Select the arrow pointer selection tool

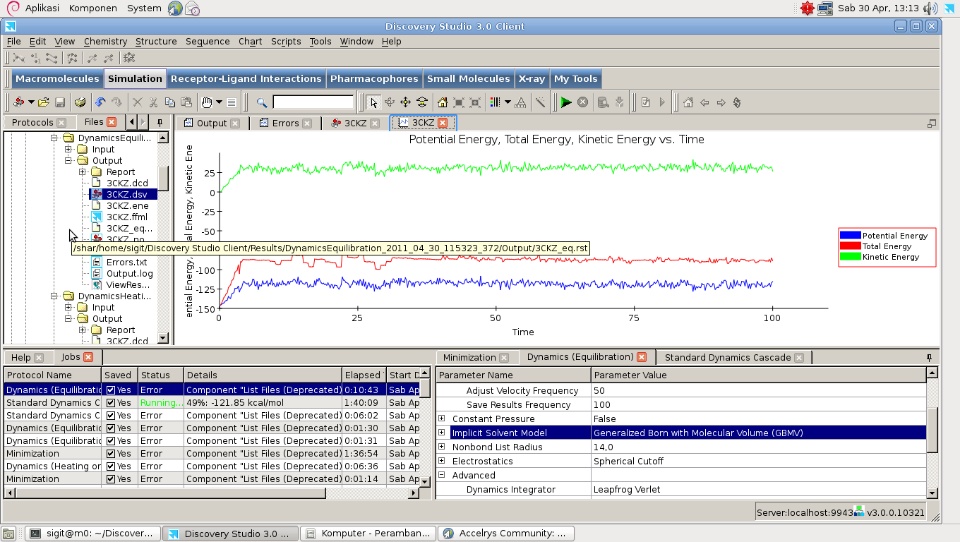point(373,102)
